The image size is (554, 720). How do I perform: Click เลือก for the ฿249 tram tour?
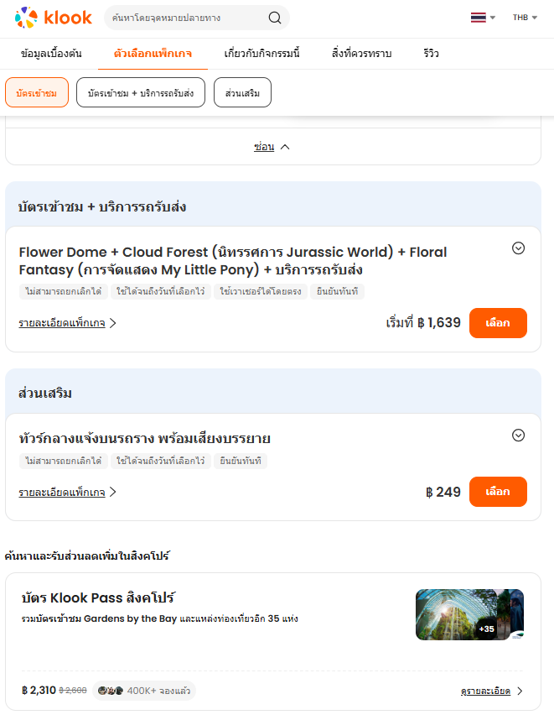coord(498,491)
